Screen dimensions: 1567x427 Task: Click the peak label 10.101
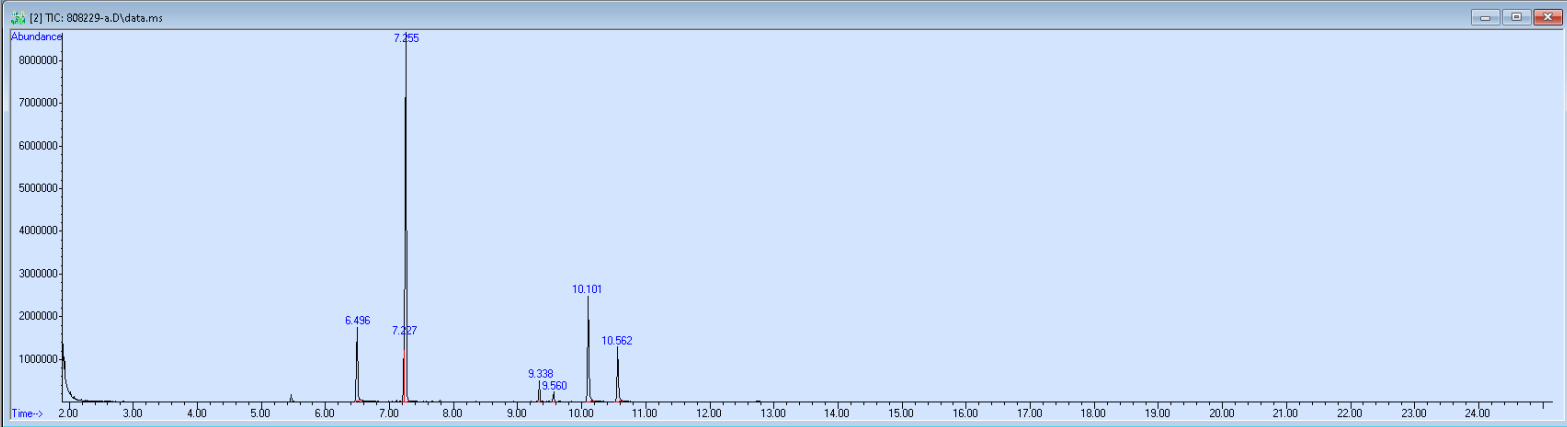pyautogui.click(x=587, y=289)
